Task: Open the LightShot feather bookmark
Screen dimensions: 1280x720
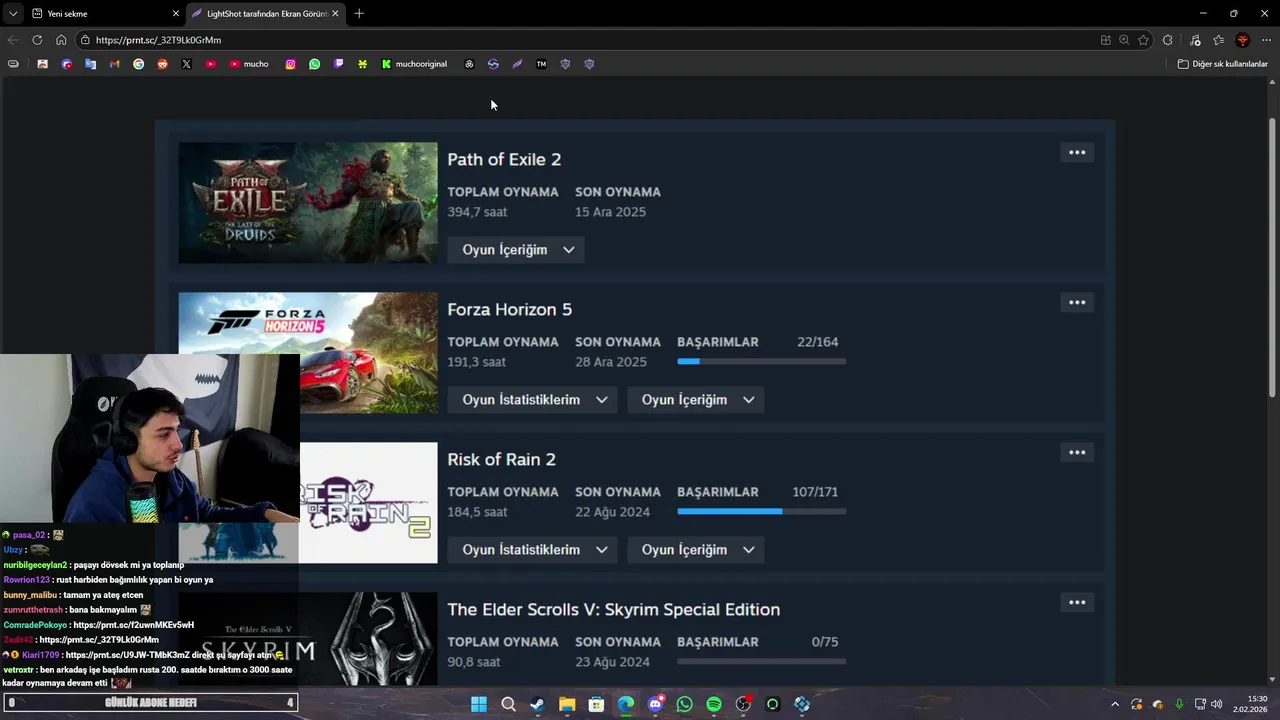Action: [517, 64]
